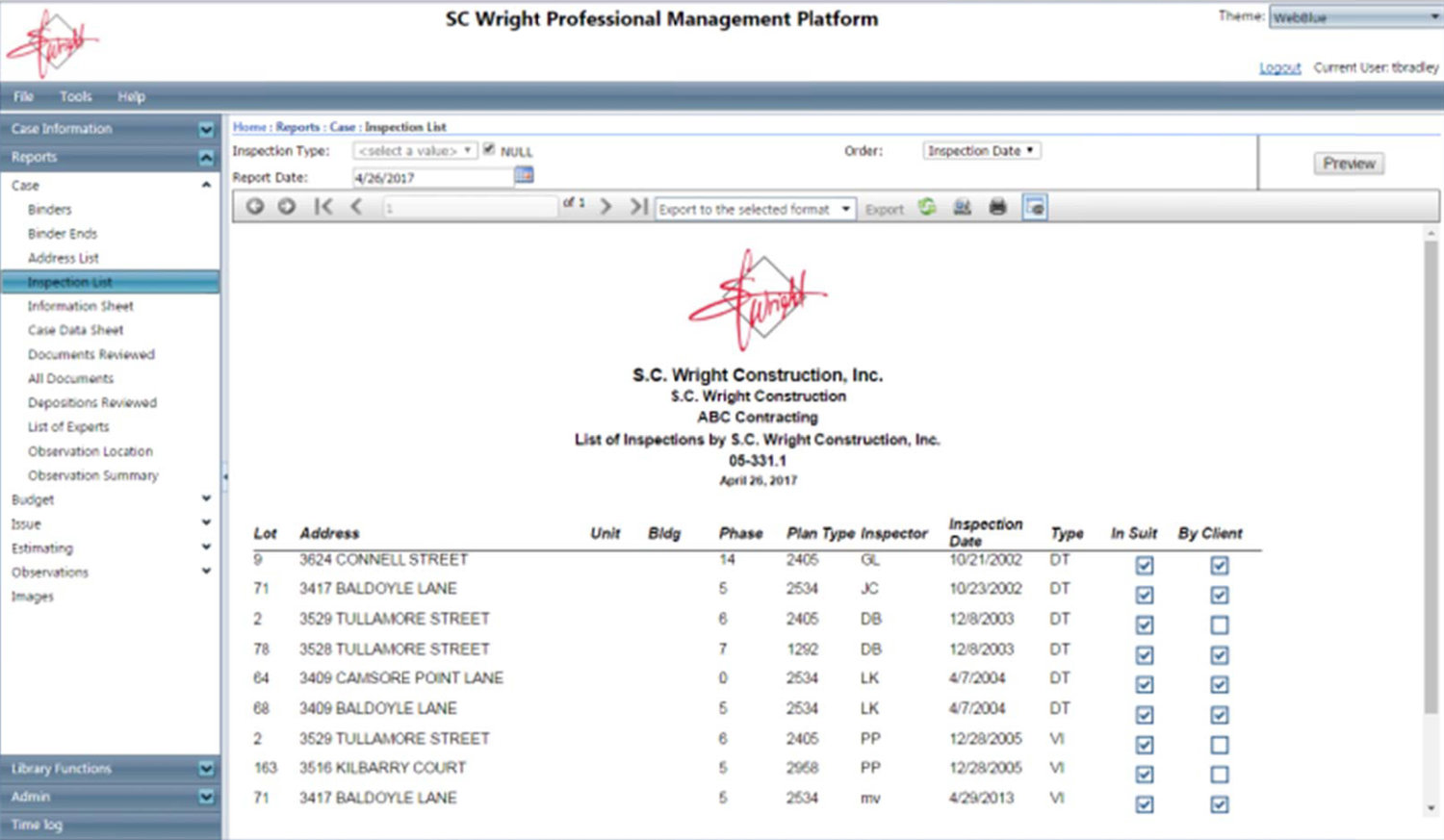Image resolution: width=1444 pixels, height=840 pixels.
Task: Go to Reports breadcrumb
Action: [297, 126]
